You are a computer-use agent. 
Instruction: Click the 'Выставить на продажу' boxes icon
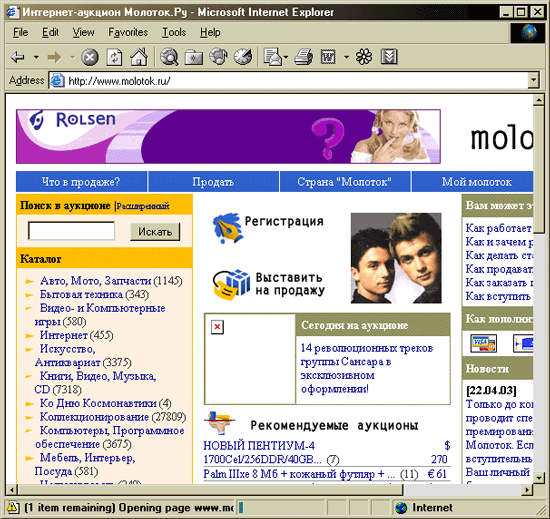point(231,285)
